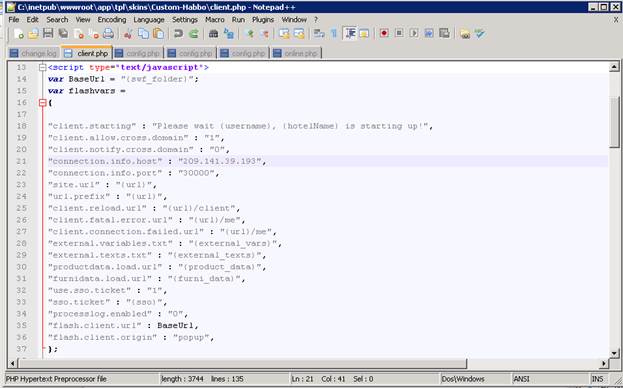Viewport: 623px width, 388px height.
Task: Open the Window menu
Action: tap(294, 19)
